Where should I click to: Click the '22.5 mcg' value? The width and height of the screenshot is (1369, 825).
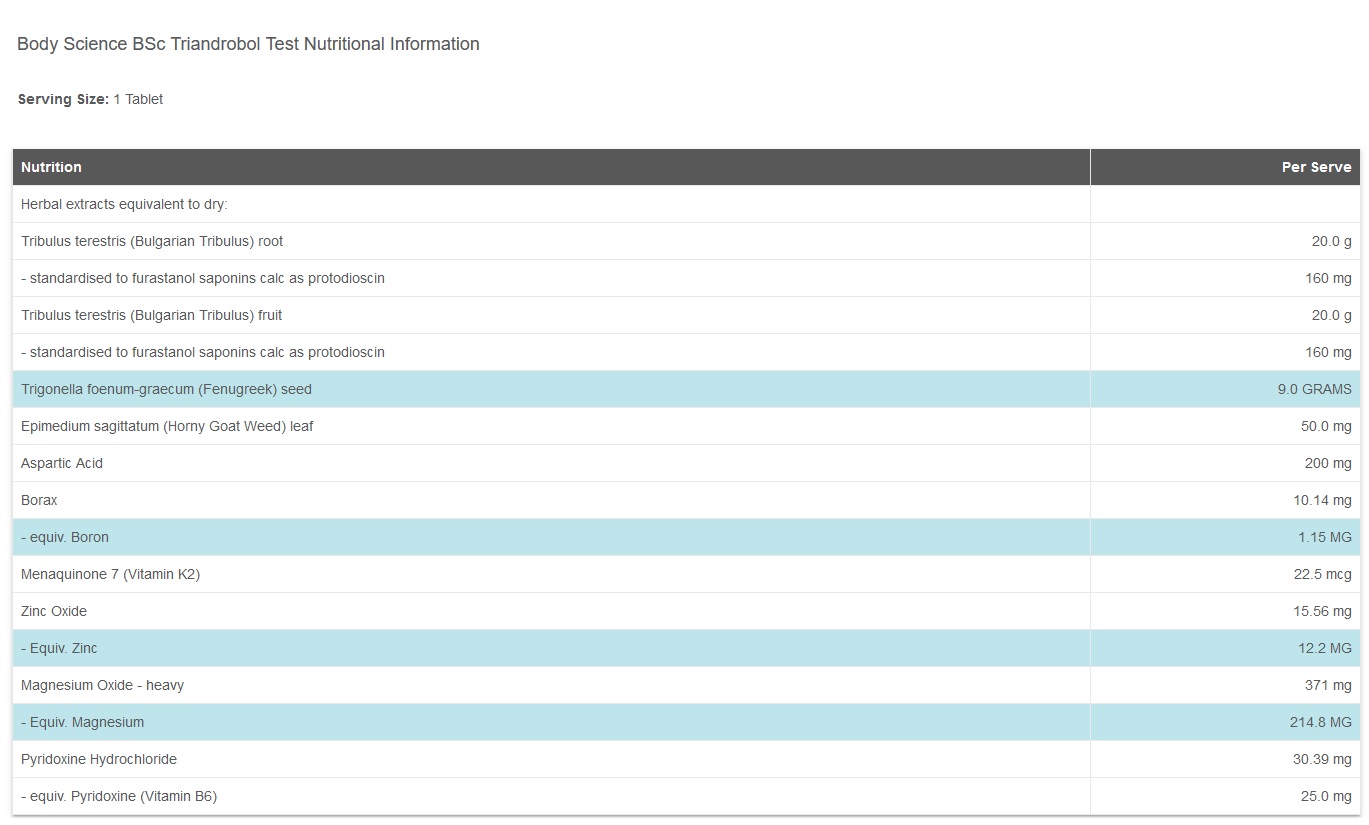(x=1322, y=574)
